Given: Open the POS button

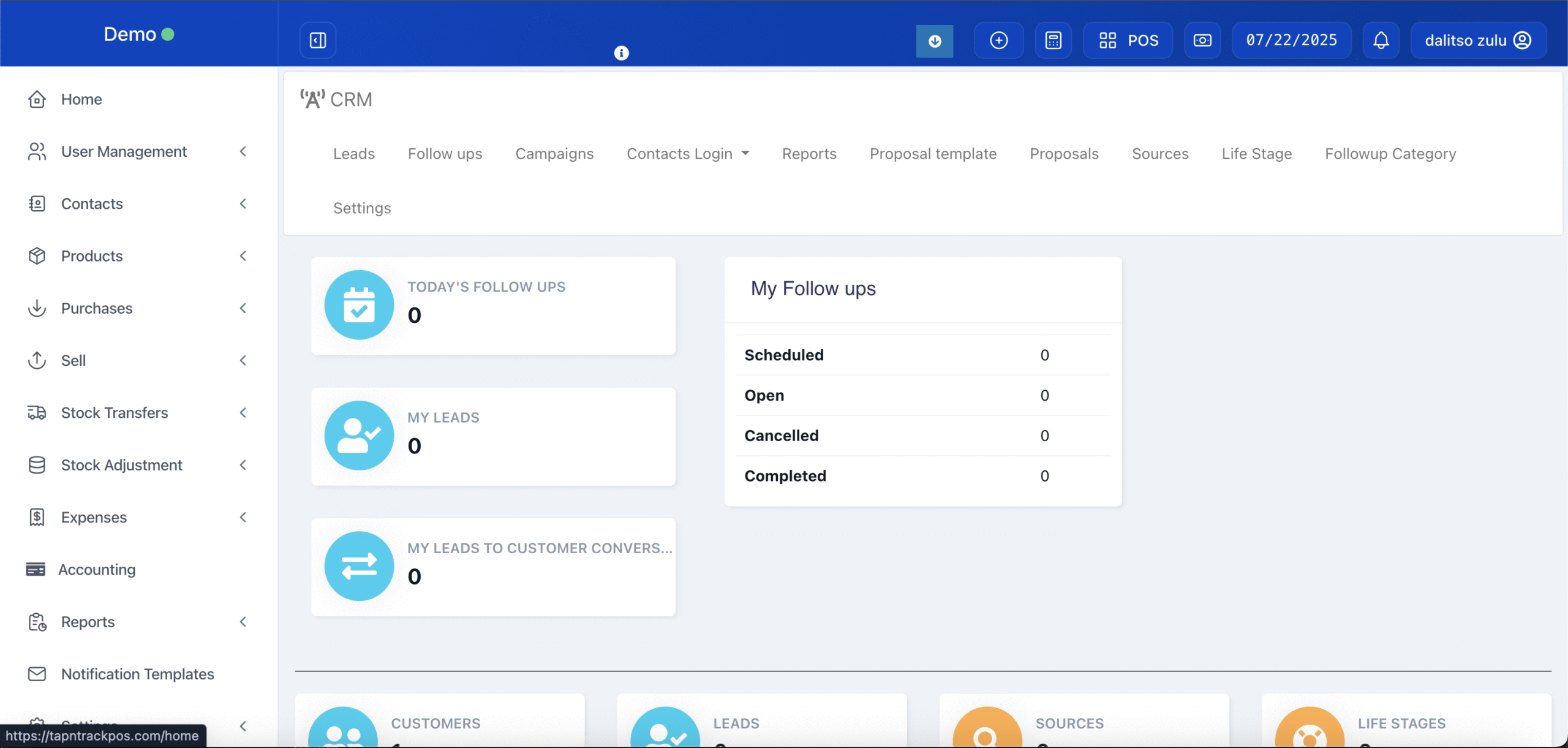Looking at the screenshot, I should point(1128,40).
